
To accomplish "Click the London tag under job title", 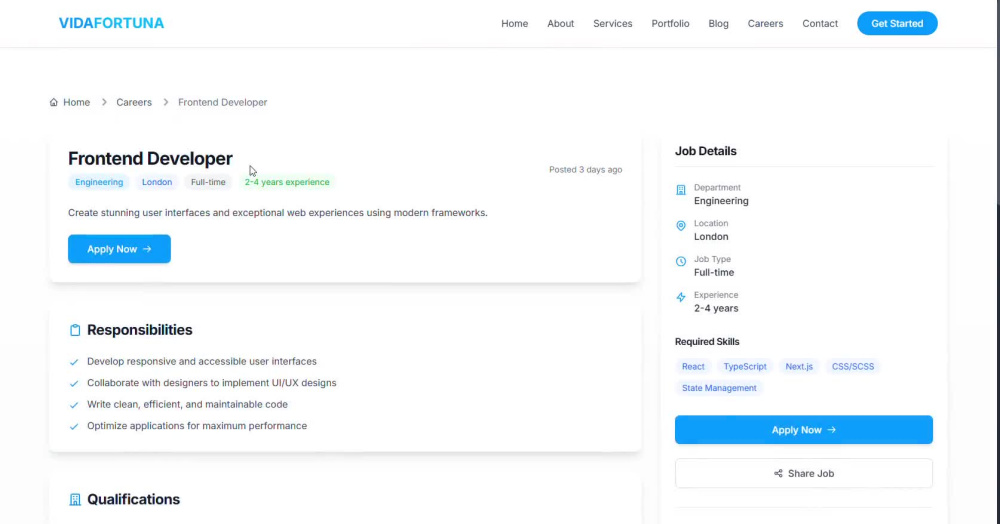I will click(x=157, y=182).
